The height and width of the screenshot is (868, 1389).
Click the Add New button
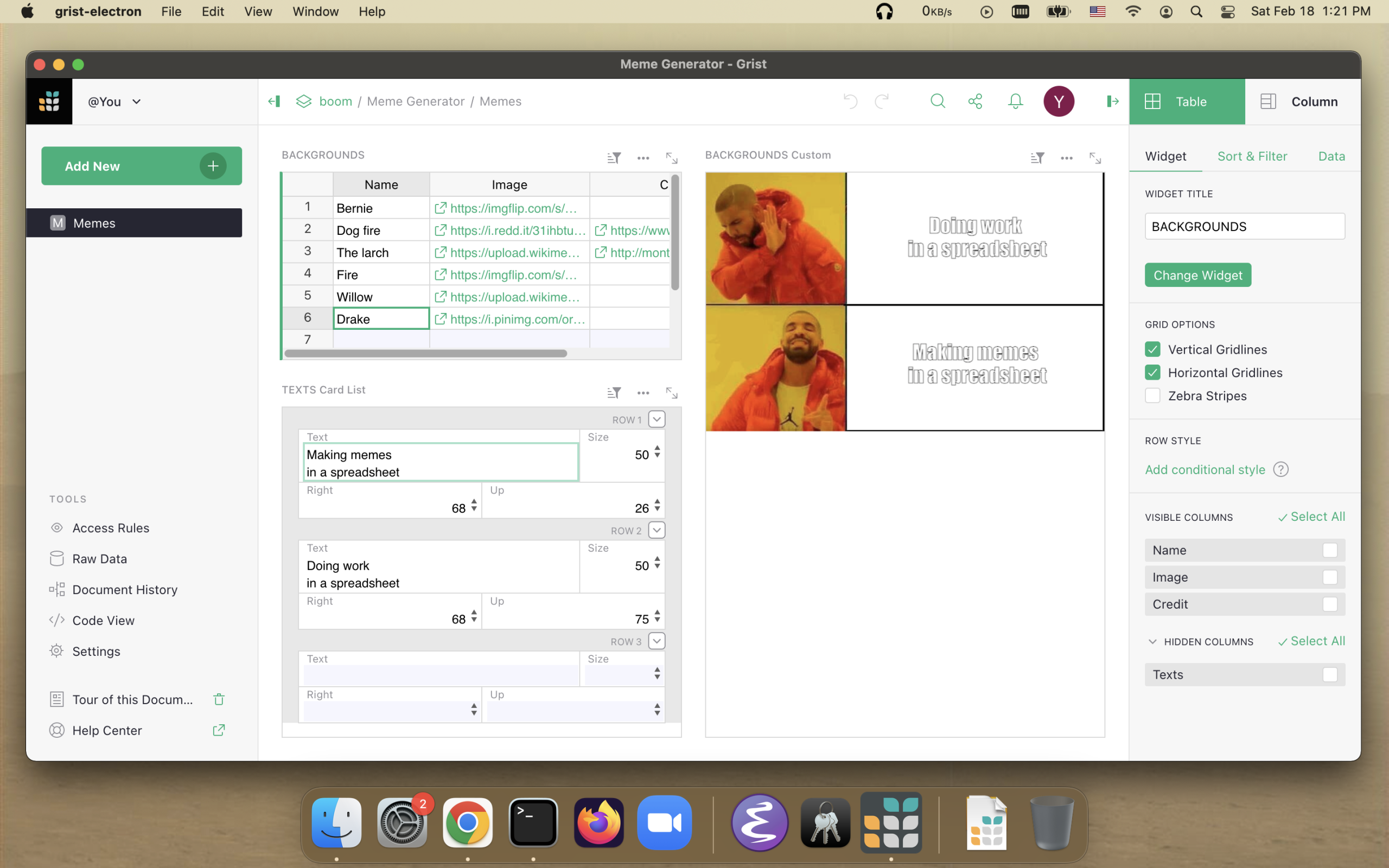(x=142, y=166)
